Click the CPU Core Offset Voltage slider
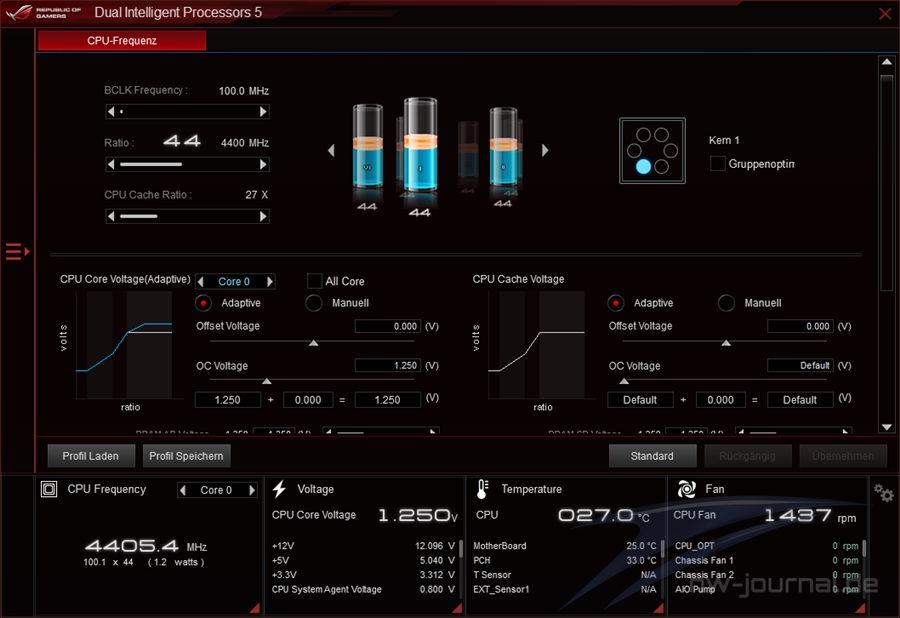Image resolution: width=900 pixels, height=618 pixels. pyautogui.click(x=312, y=342)
